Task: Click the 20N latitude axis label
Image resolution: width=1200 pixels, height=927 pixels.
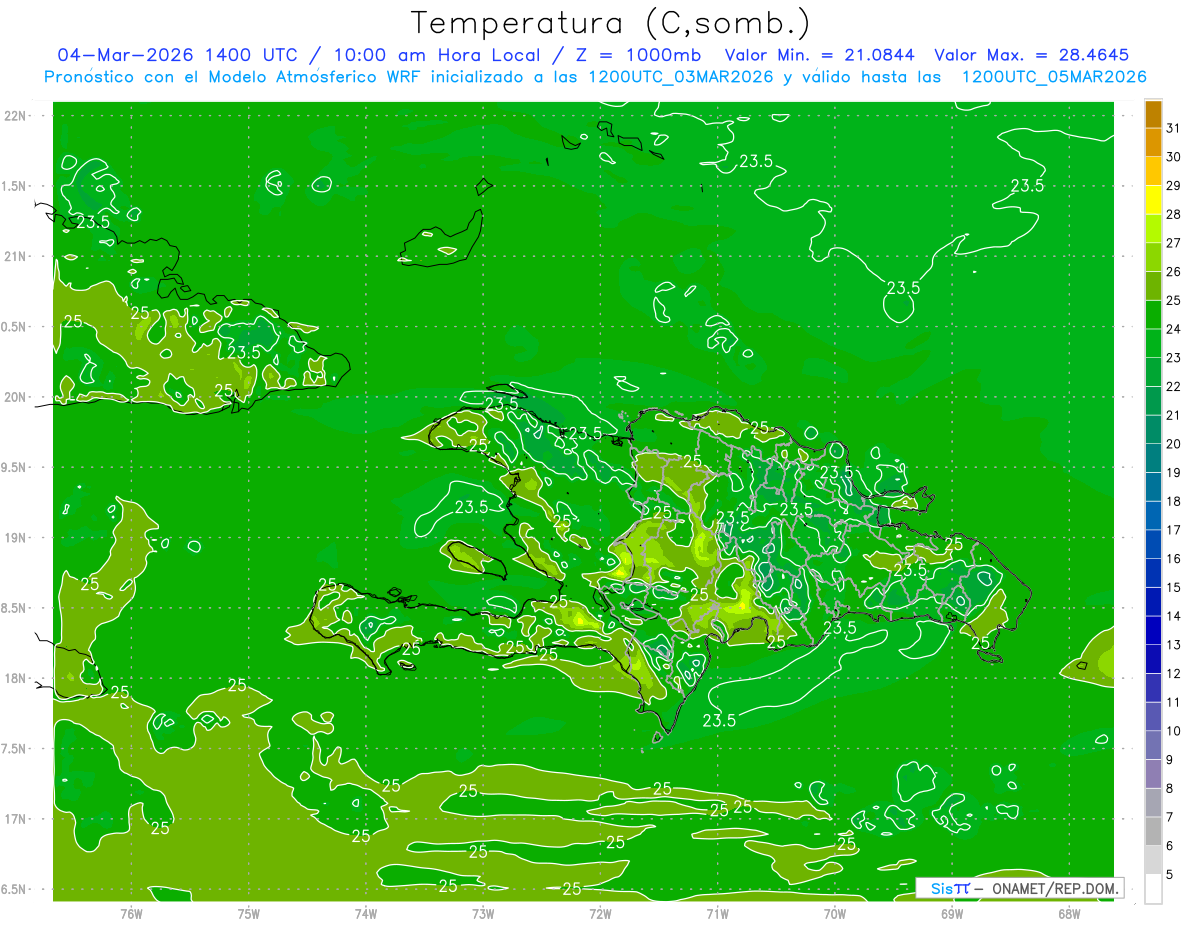Action: pos(17,397)
